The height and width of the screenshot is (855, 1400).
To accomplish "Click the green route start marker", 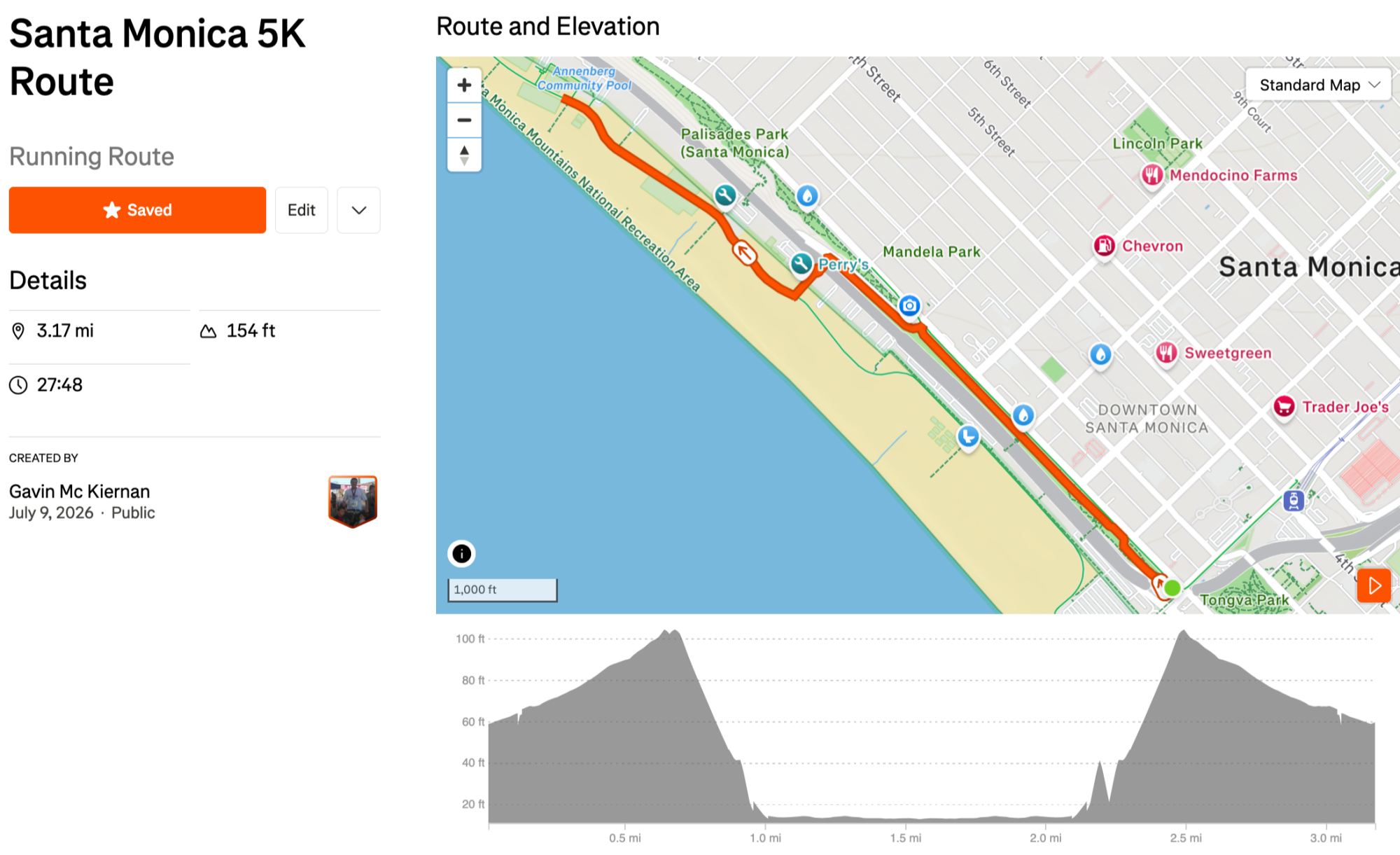I will click(x=1173, y=588).
